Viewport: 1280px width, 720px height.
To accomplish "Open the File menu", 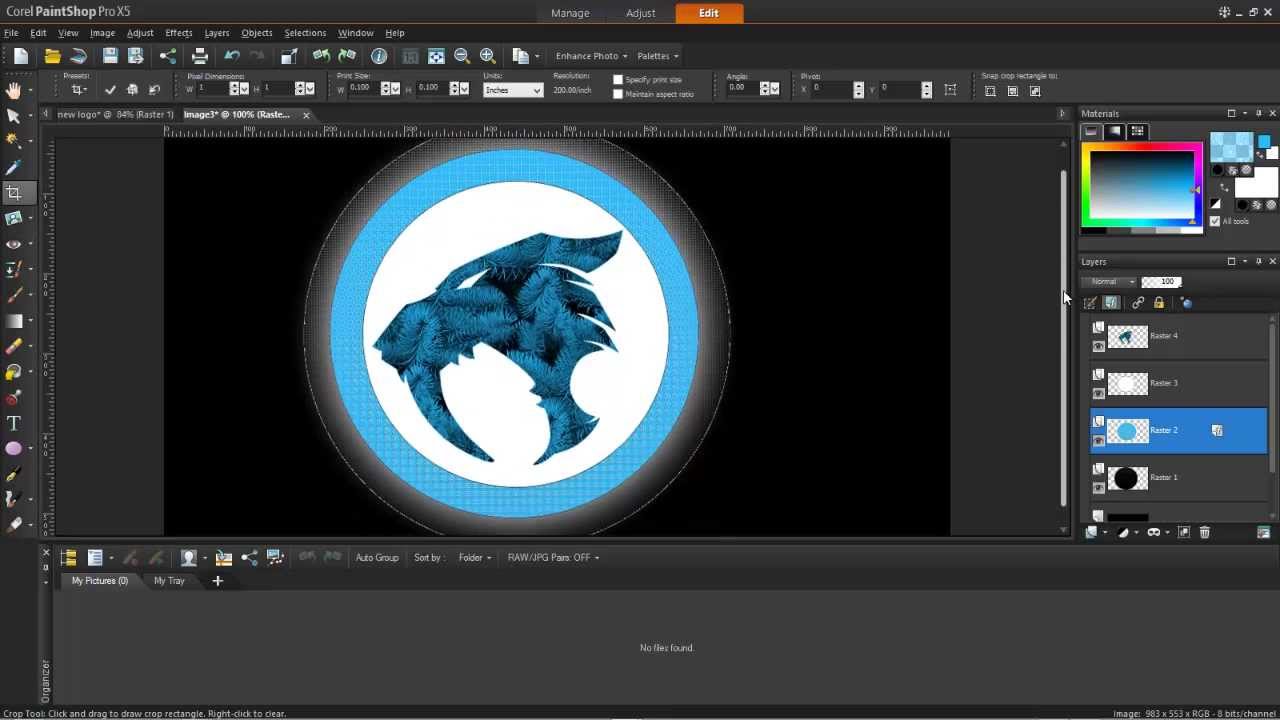I will tap(11, 33).
